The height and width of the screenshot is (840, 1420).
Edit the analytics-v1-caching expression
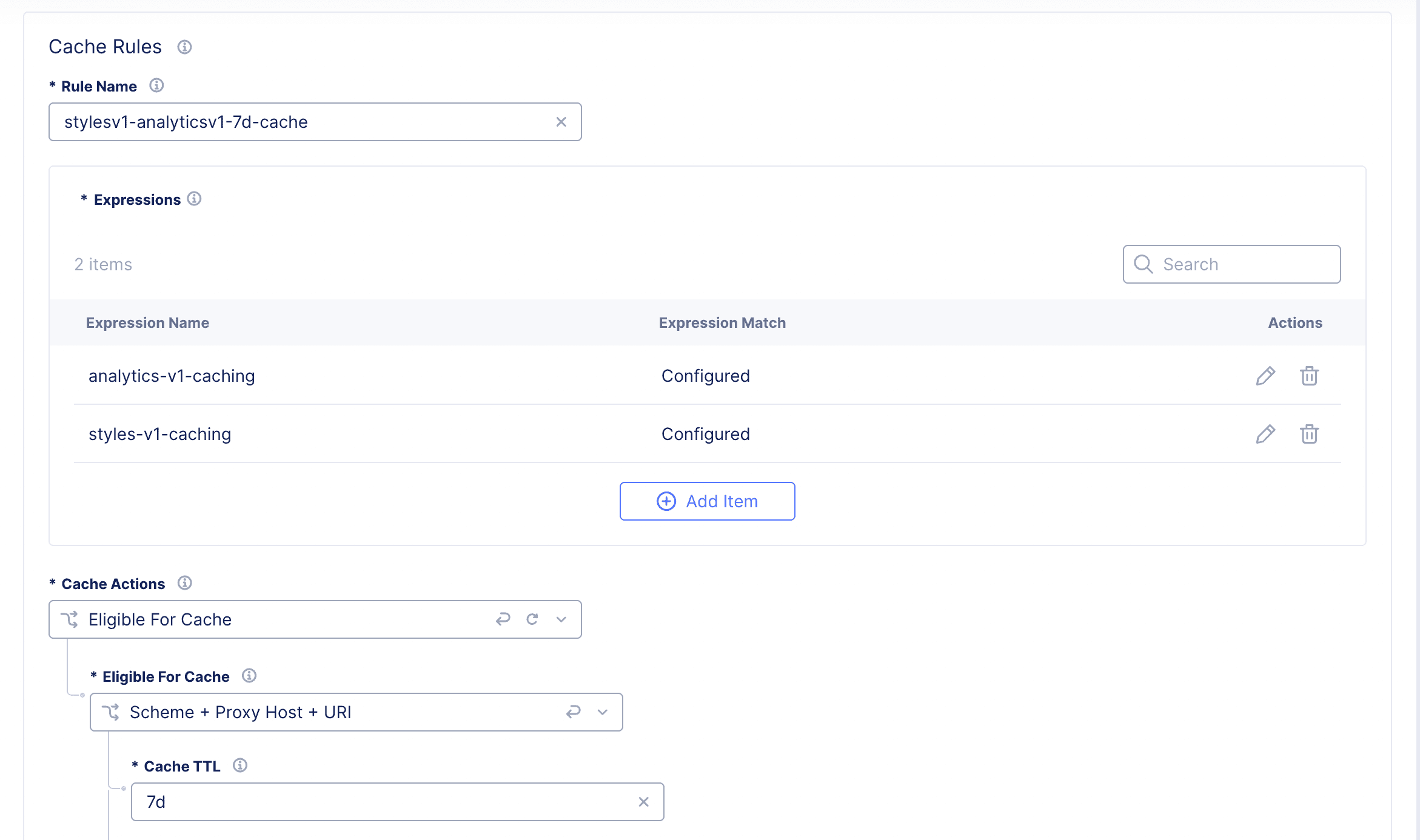pyautogui.click(x=1265, y=376)
